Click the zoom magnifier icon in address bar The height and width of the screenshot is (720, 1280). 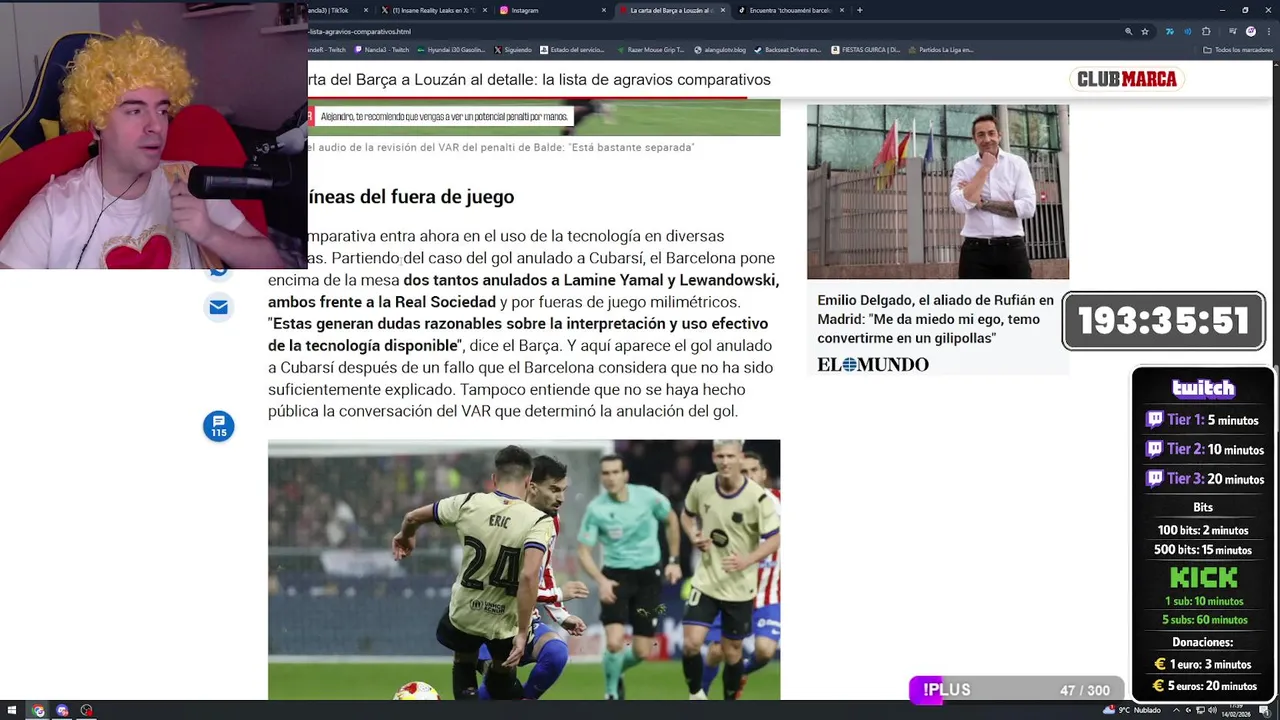pos(1127,31)
